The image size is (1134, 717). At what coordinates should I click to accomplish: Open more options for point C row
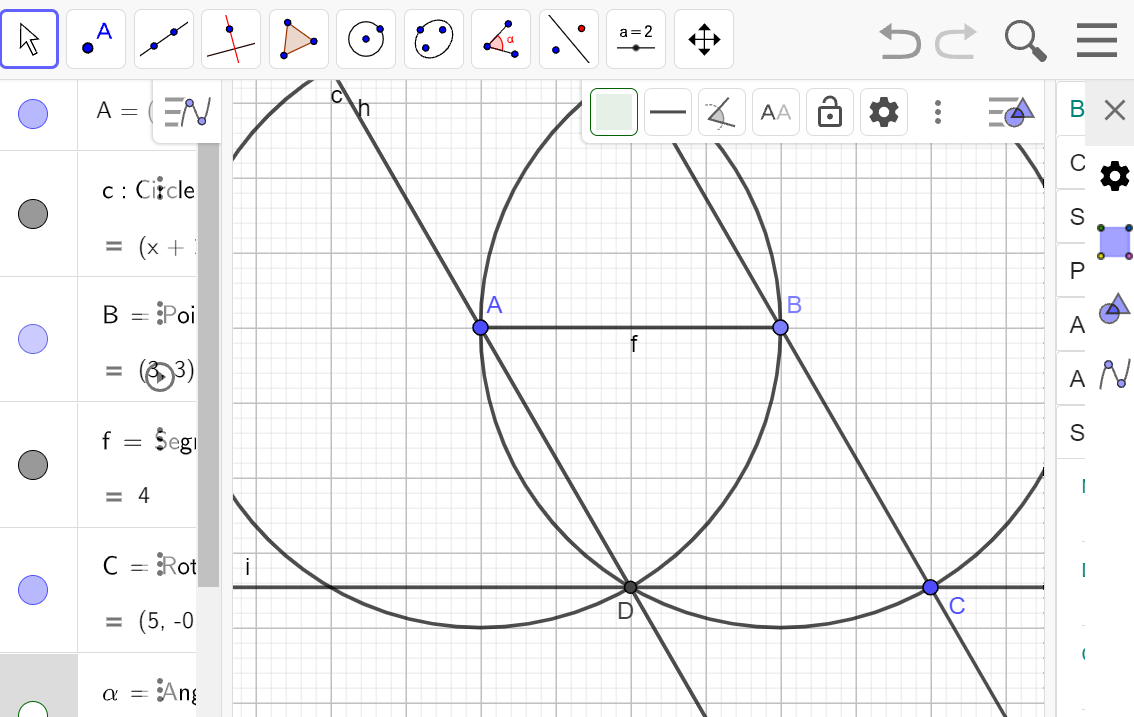click(160, 564)
